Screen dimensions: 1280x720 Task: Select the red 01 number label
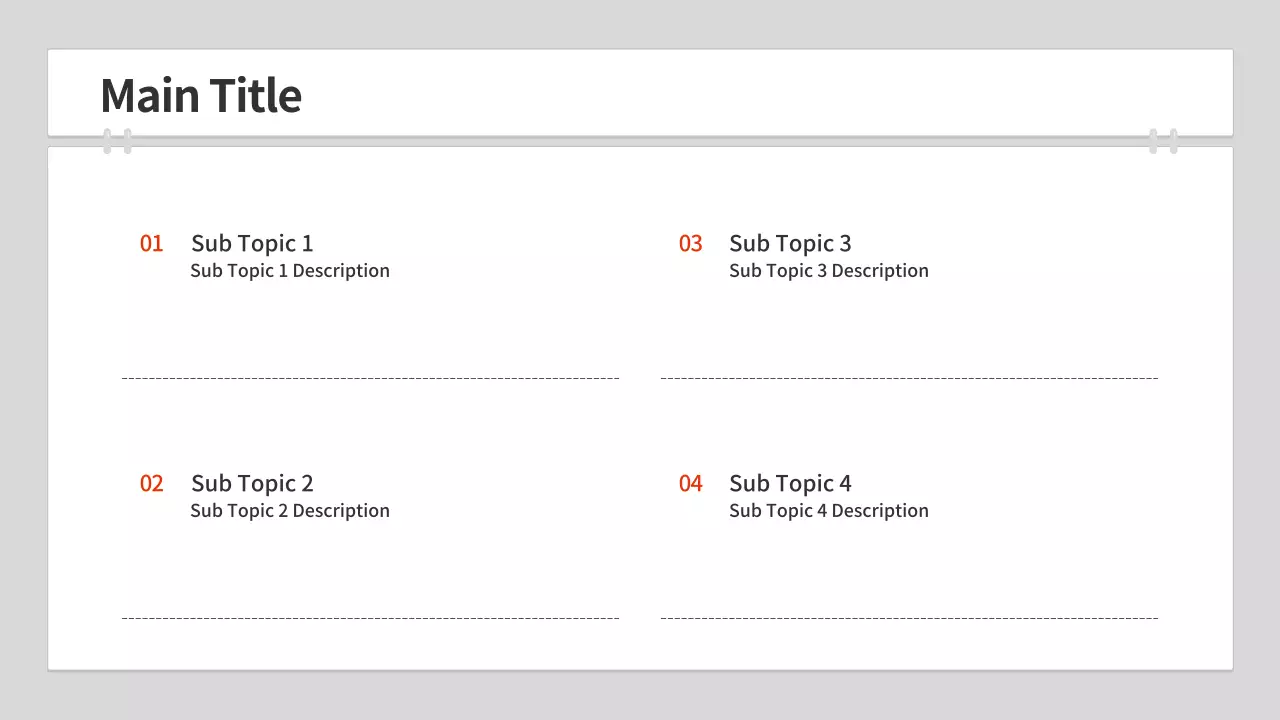(151, 244)
